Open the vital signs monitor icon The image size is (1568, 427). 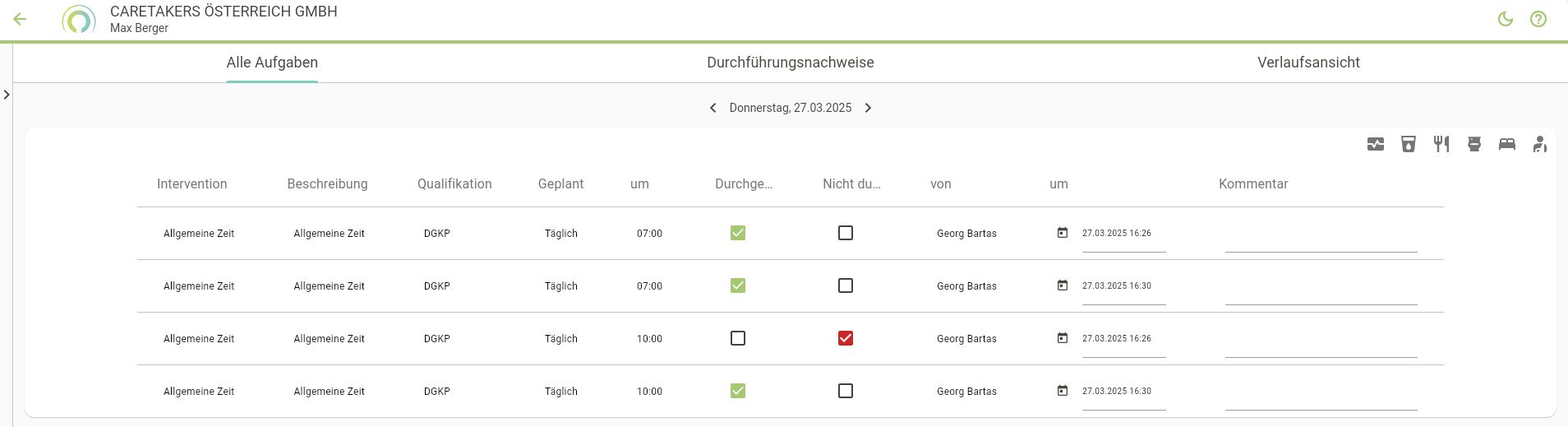[1376, 145]
